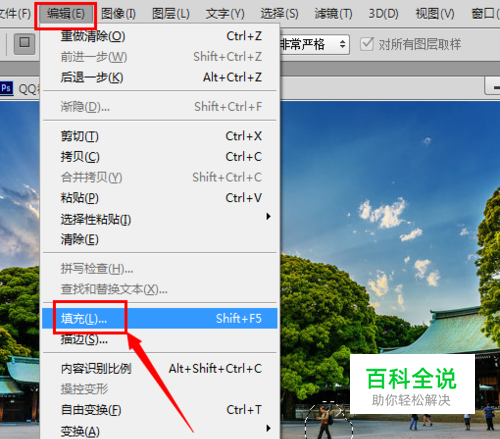The image size is (500, 439).
Task: Open the 文件(F) menu
Action: [x=15, y=14]
